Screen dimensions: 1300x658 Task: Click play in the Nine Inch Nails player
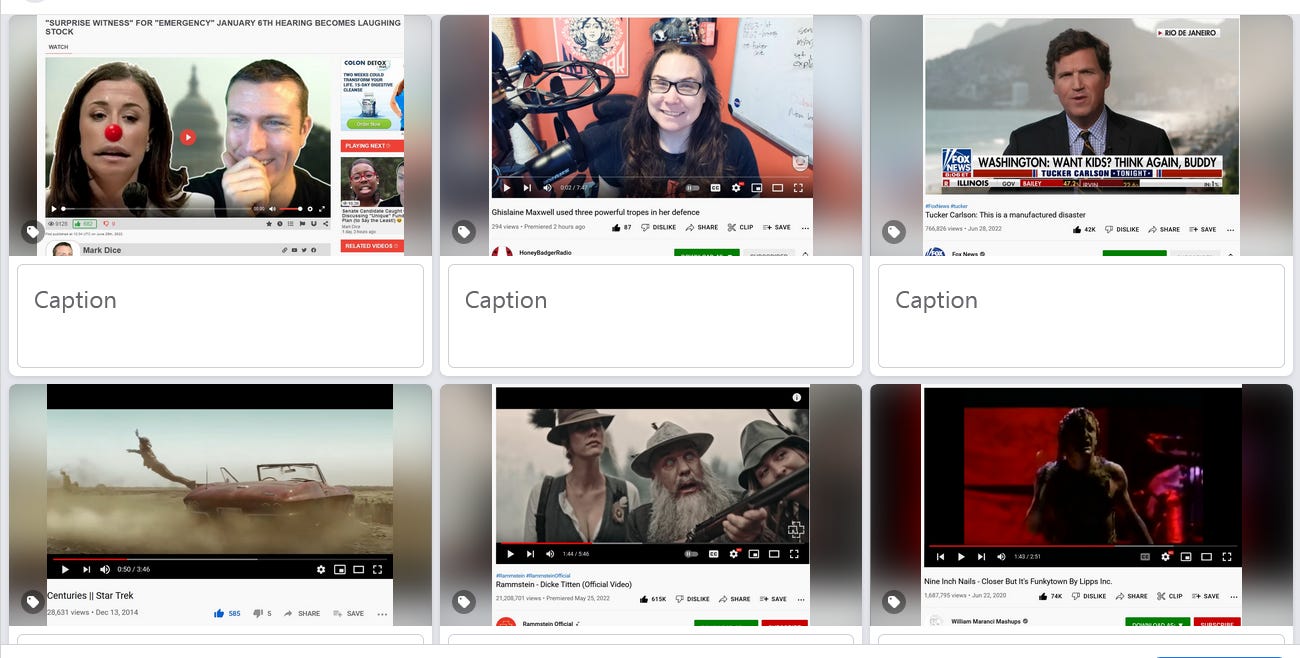point(961,556)
